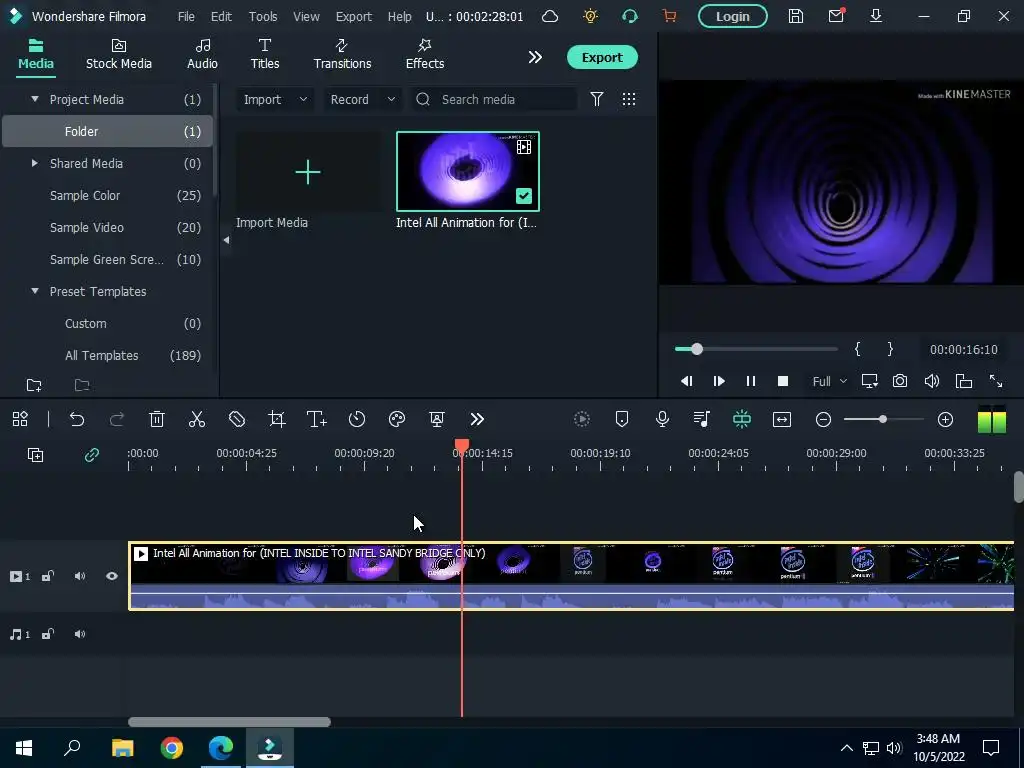Click the Delete trash can icon
The image size is (1024, 768).
[x=157, y=419]
